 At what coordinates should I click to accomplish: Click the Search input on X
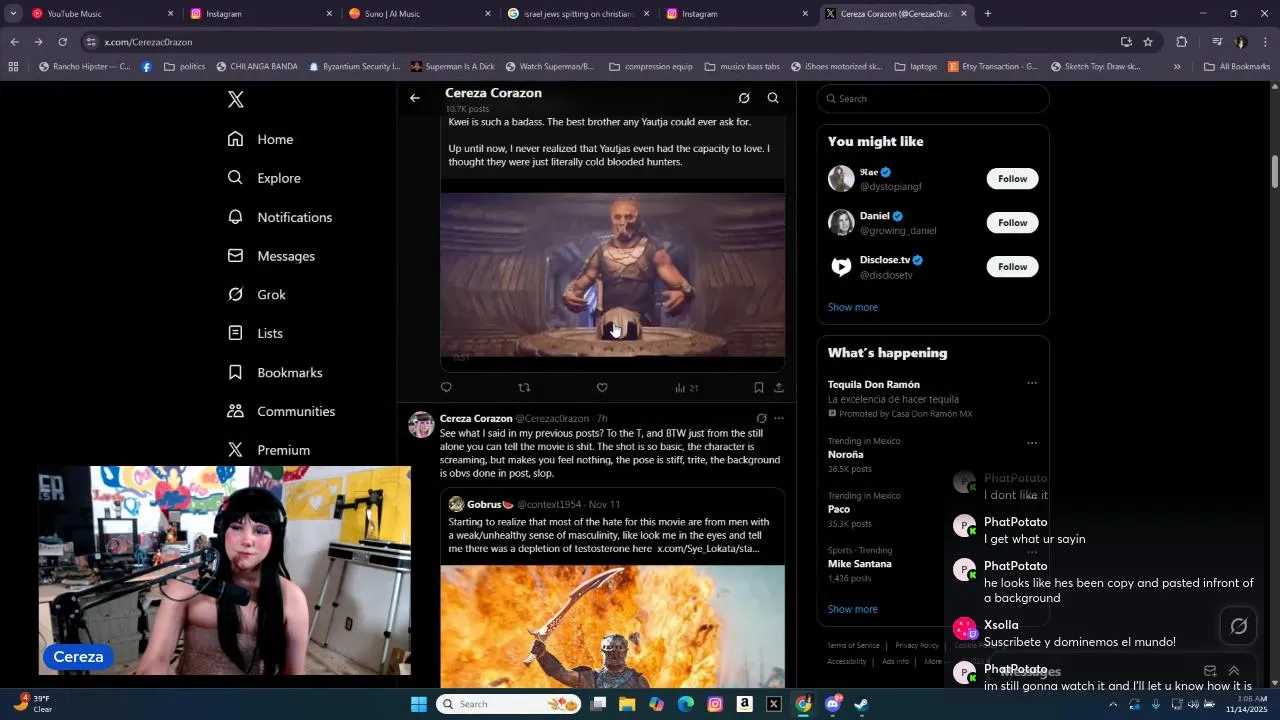(933, 98)
